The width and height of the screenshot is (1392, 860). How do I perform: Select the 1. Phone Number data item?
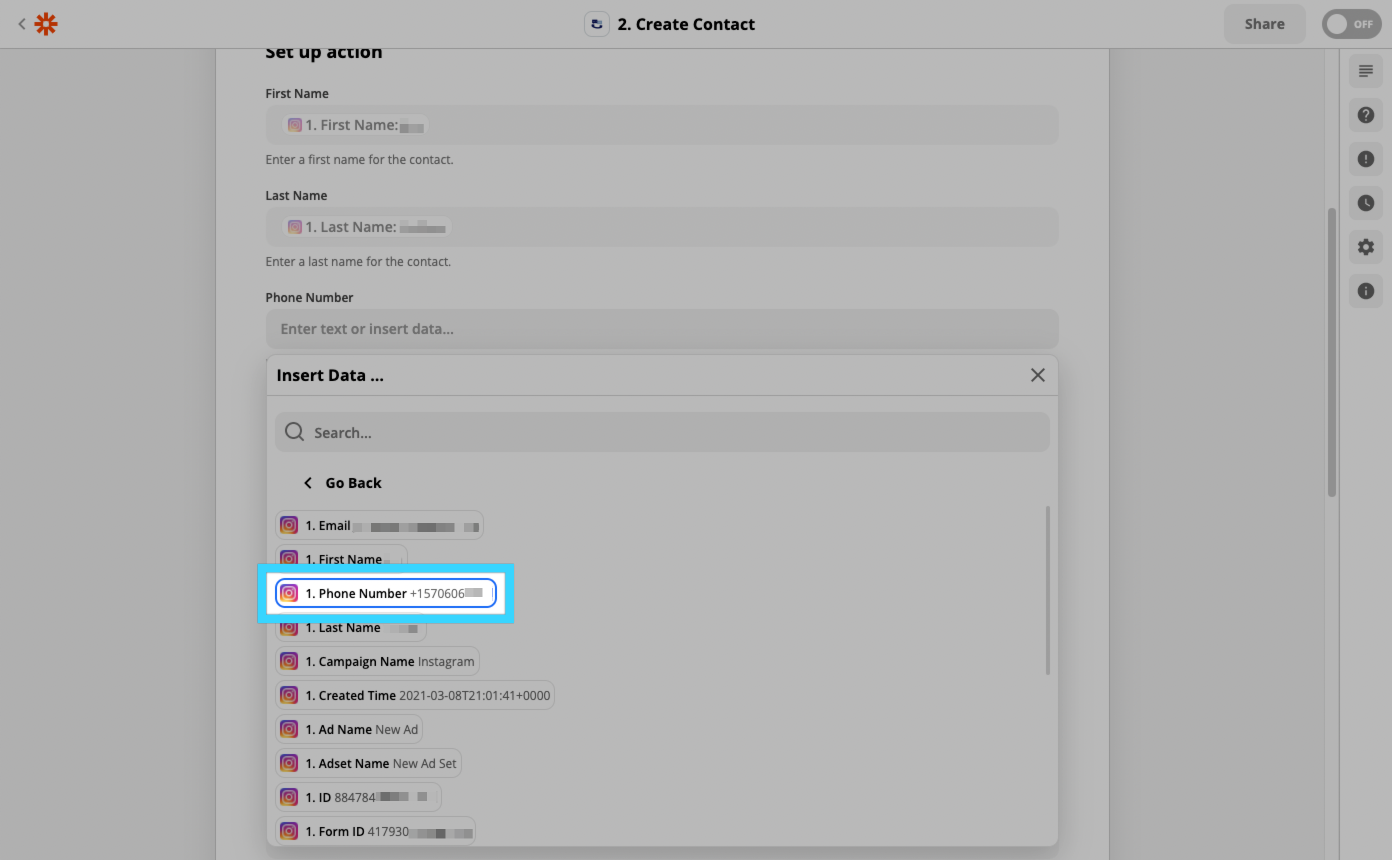(x=386, y=594)
